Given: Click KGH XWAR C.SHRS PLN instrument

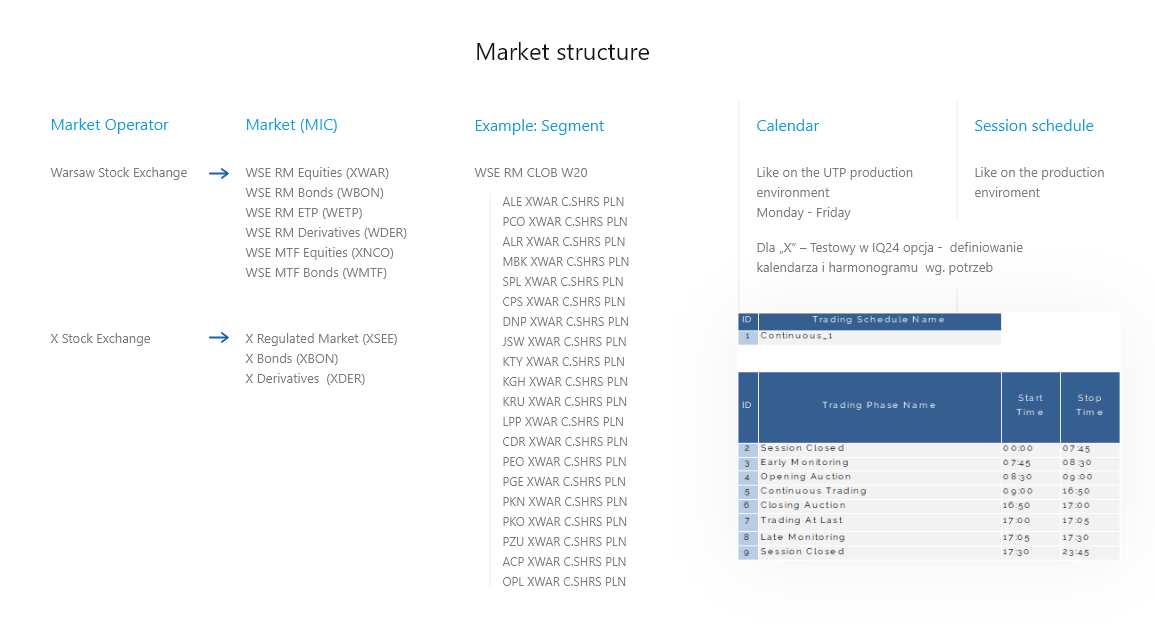Looking at the screenshot, I should [x=565, y=382].
